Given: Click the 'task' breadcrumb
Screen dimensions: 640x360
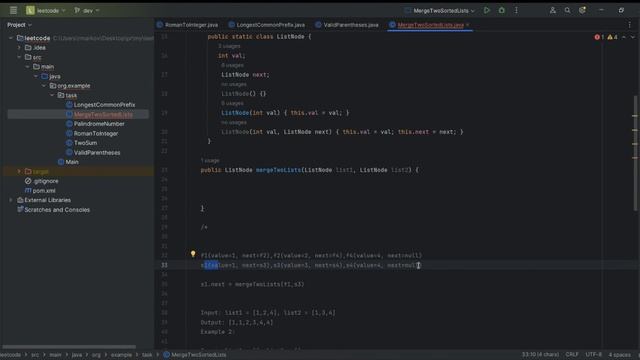Looking at the screenshot, I should coord(147,355).
